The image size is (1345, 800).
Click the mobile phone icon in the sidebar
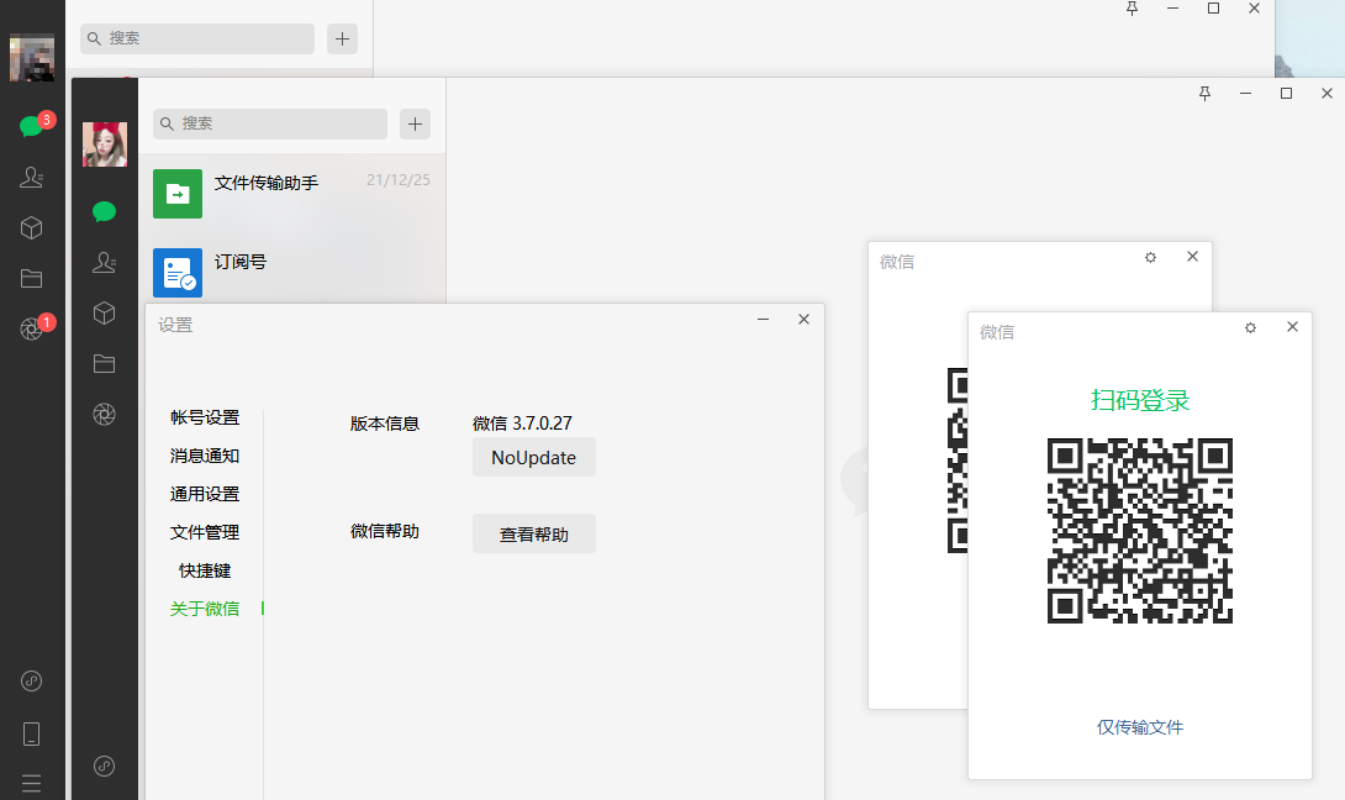[32, 733]
